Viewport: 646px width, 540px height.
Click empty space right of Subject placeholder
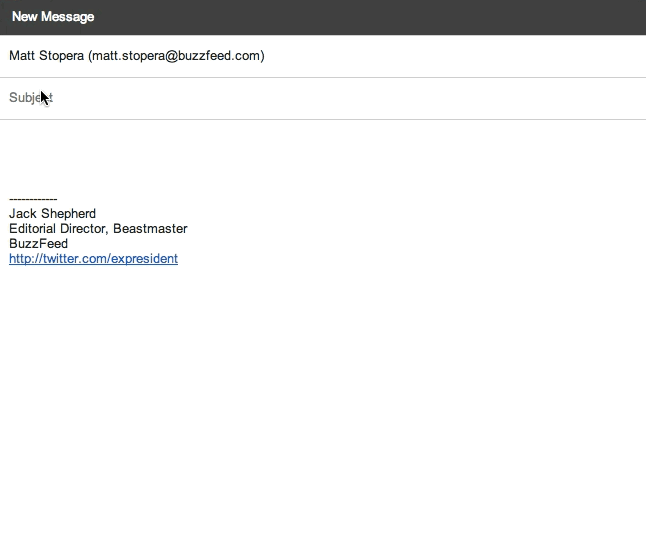(x=350, y=98)
